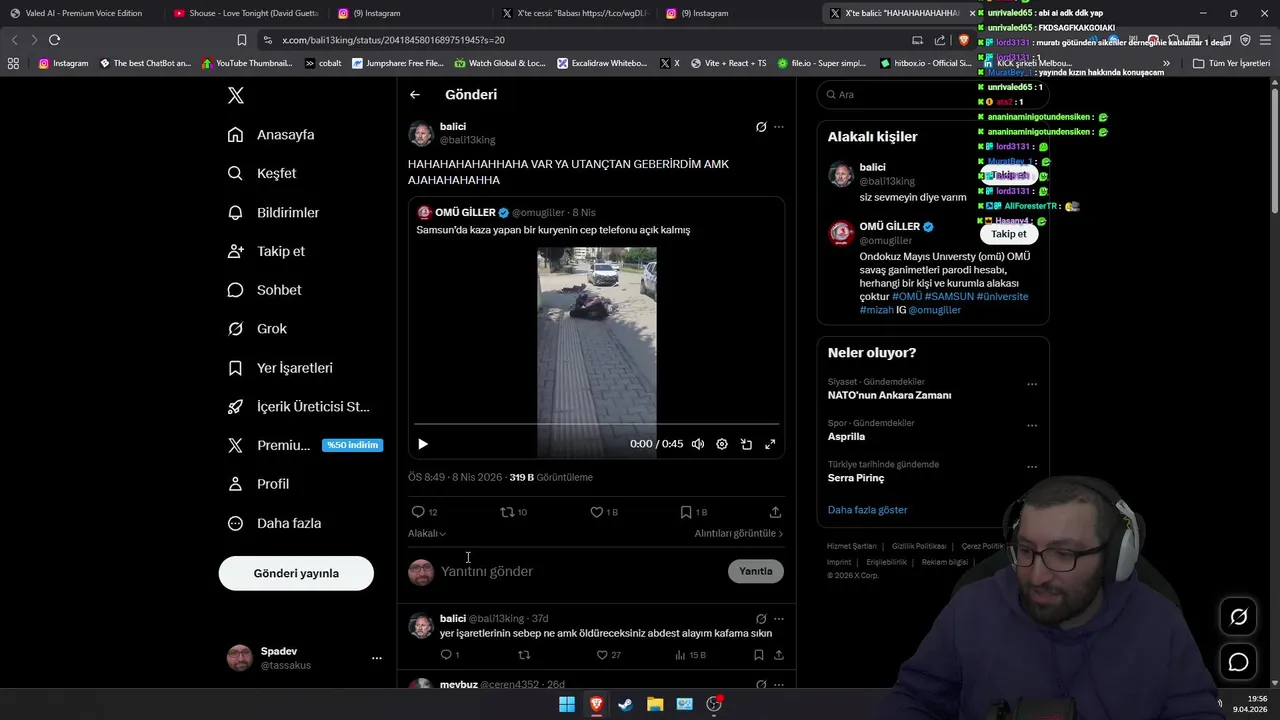
Task: Open Takip et in sidebar
Action: pyautogui.click(x=266, y=251)
